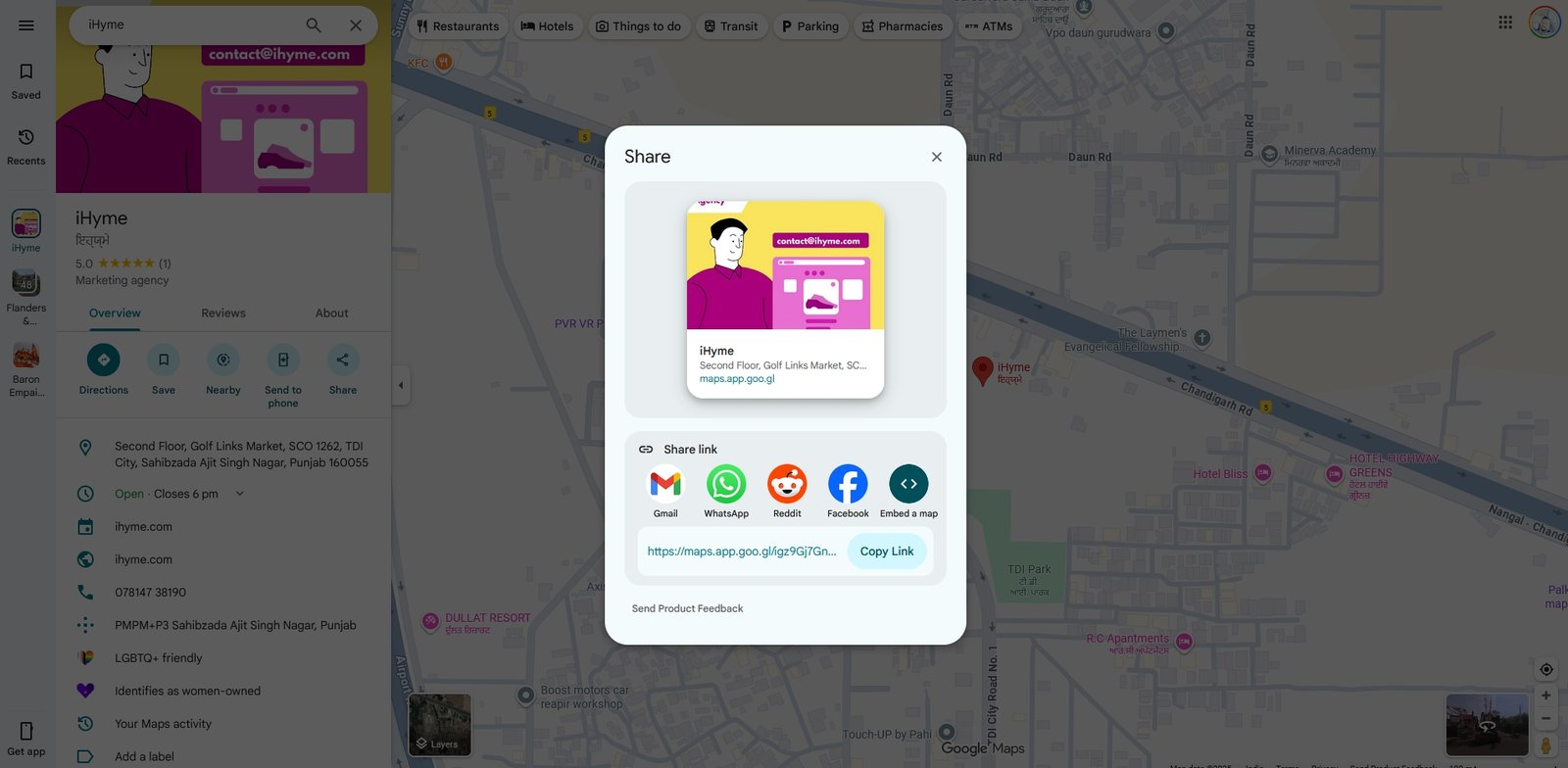1568x768 pixels.
Task: Filter map by Restaurants
Action: [458, 26]
